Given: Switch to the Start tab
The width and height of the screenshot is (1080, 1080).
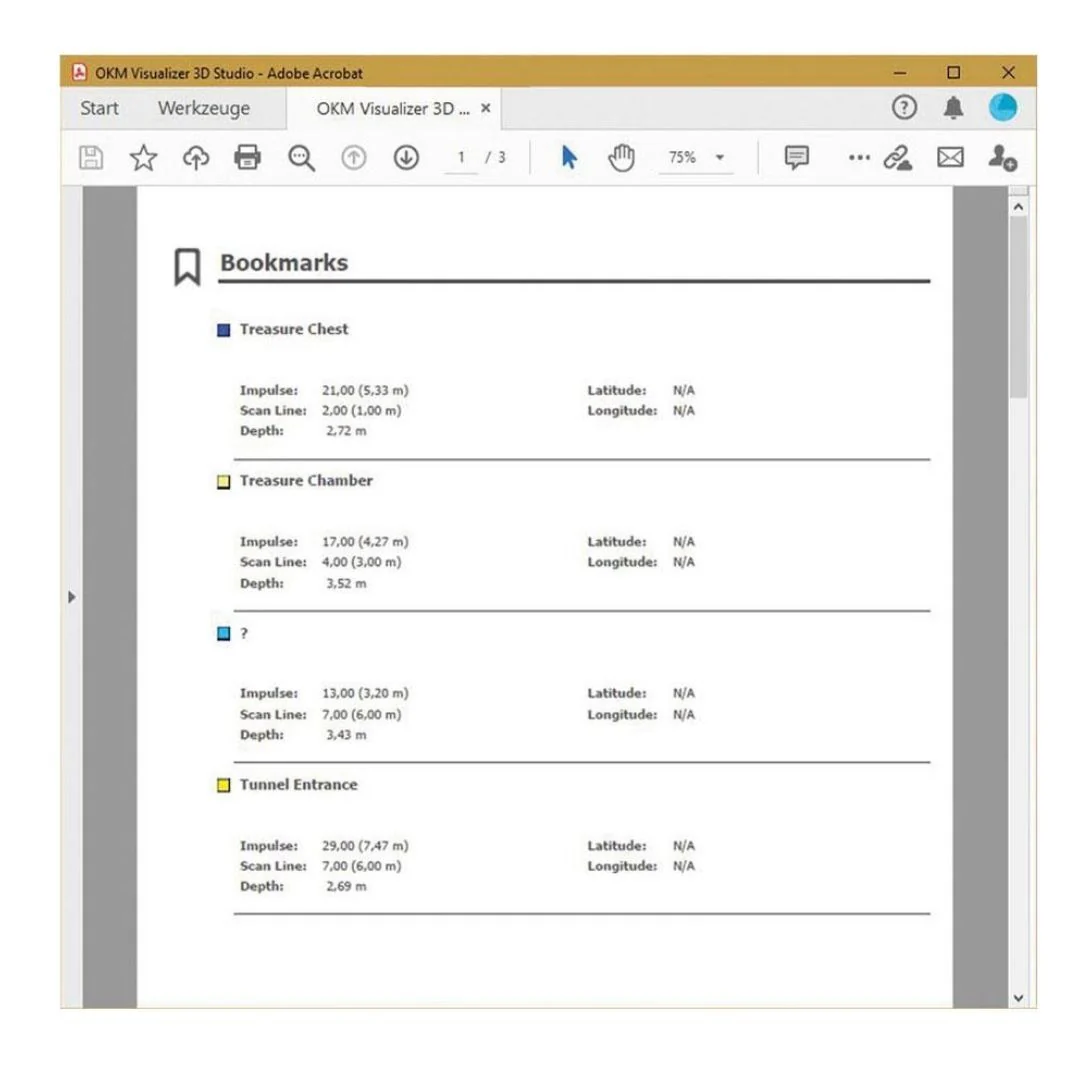Looking at the screenshot, I should pos(99,108).
